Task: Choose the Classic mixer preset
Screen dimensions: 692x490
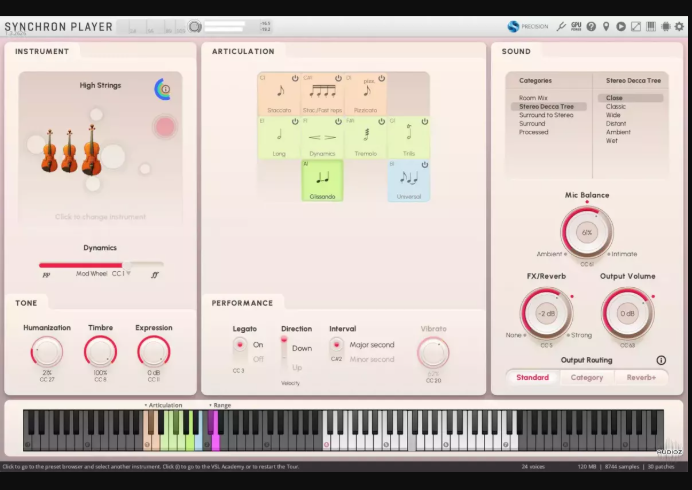Action: pos(616,106)
